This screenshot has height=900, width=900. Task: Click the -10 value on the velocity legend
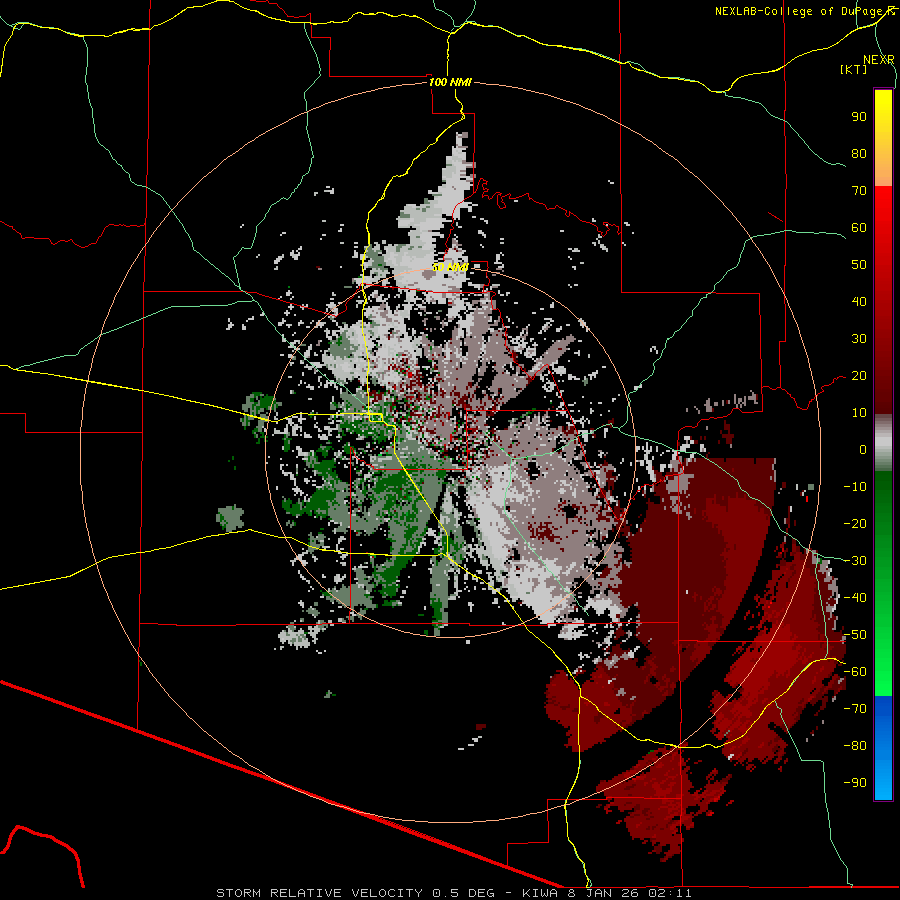(x=855, y=487)
